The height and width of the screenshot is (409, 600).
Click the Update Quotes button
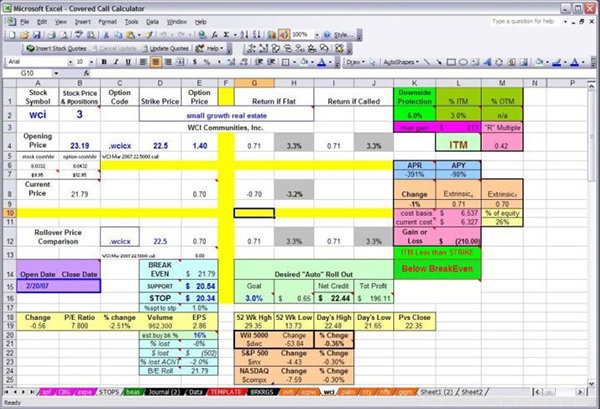coord(165,49)
